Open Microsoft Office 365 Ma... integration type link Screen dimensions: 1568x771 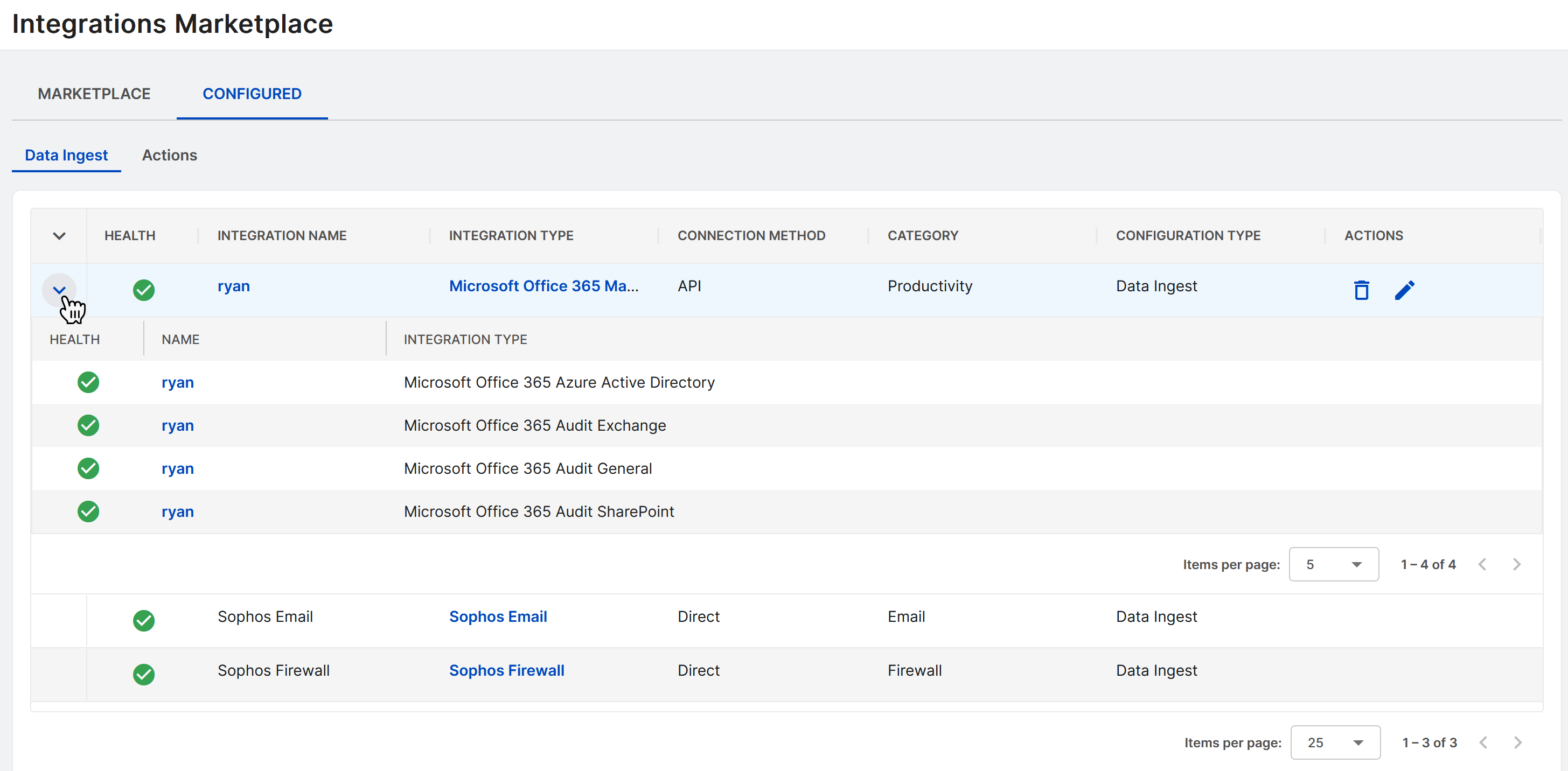[543, 286]
